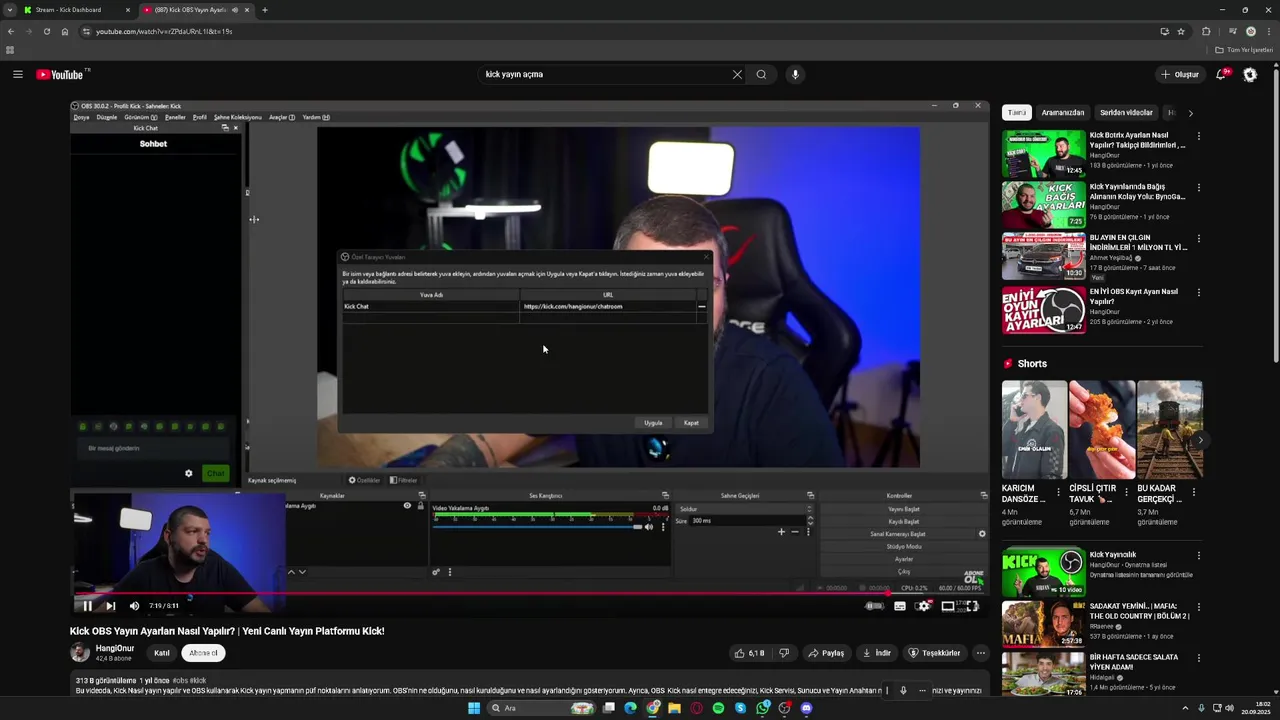Open menu for SADAKAT YEMİNİ MAFIA video
The height and width of the screenshot is (720, 1280).
1198,607
